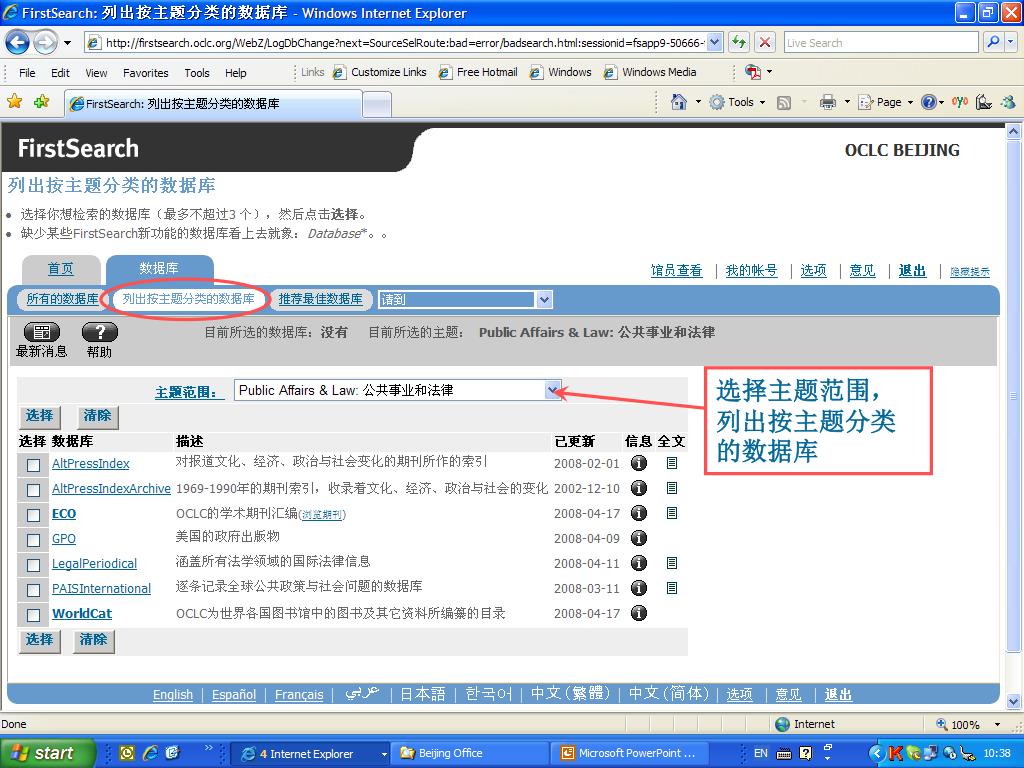Viewport: 1024px width, 768px height.
Task: Switch to the 首页 tab
Action: click(61, 268)
